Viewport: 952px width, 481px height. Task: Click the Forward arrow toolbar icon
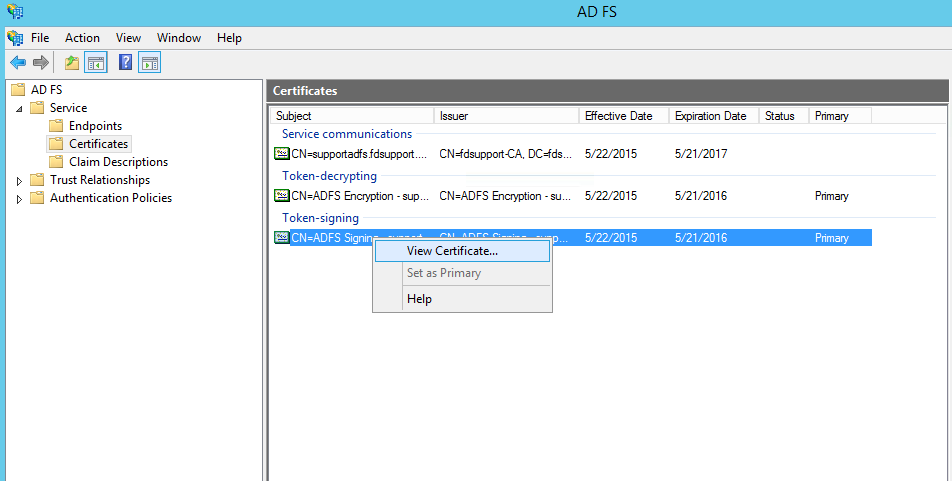41,63
